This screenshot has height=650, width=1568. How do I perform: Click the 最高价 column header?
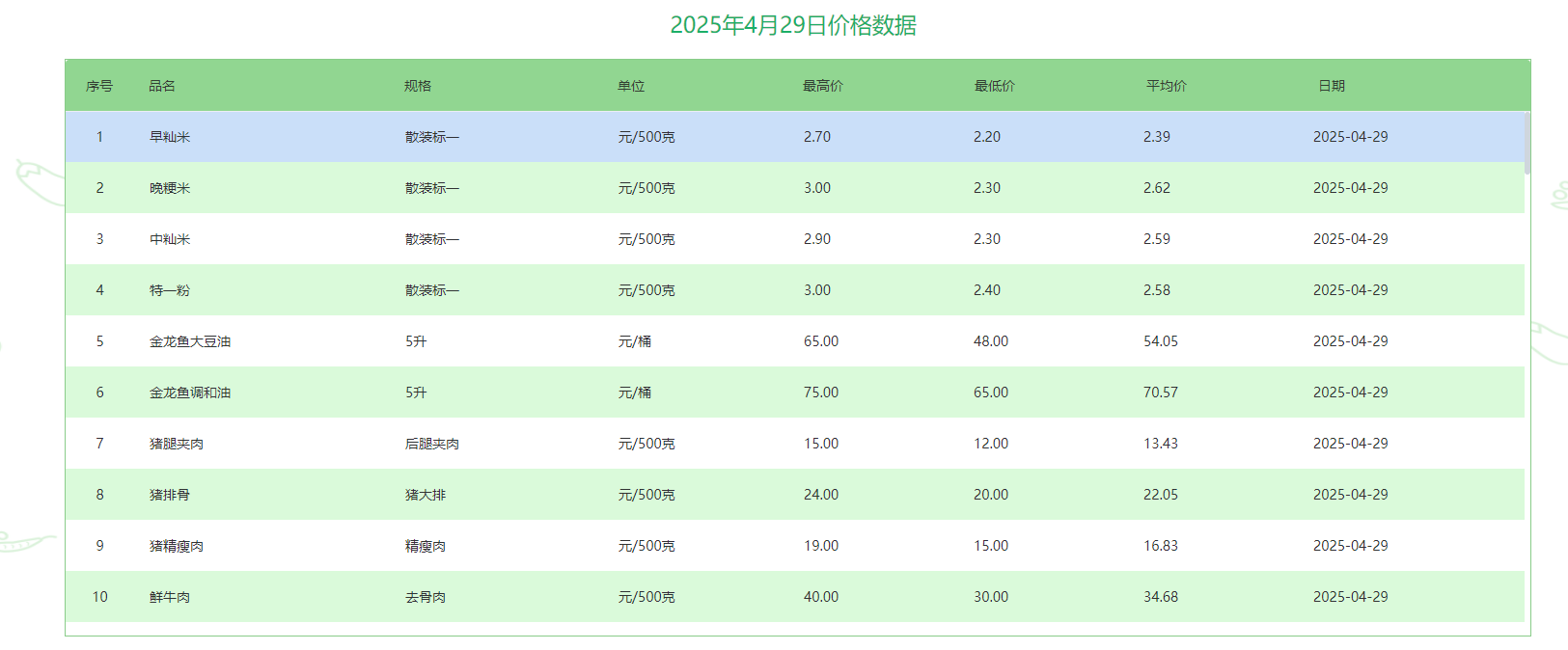click(x=822, y=86)
